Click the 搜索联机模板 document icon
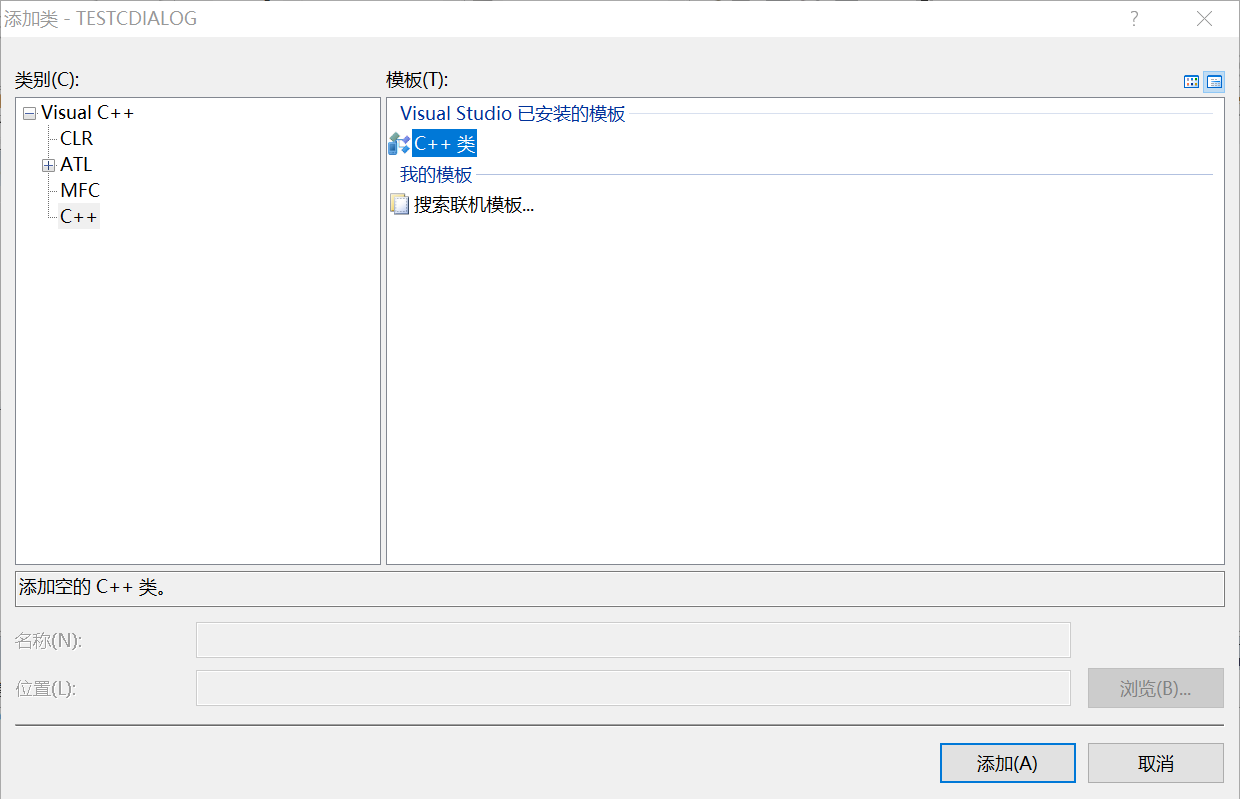 click(x=399, y=205)
